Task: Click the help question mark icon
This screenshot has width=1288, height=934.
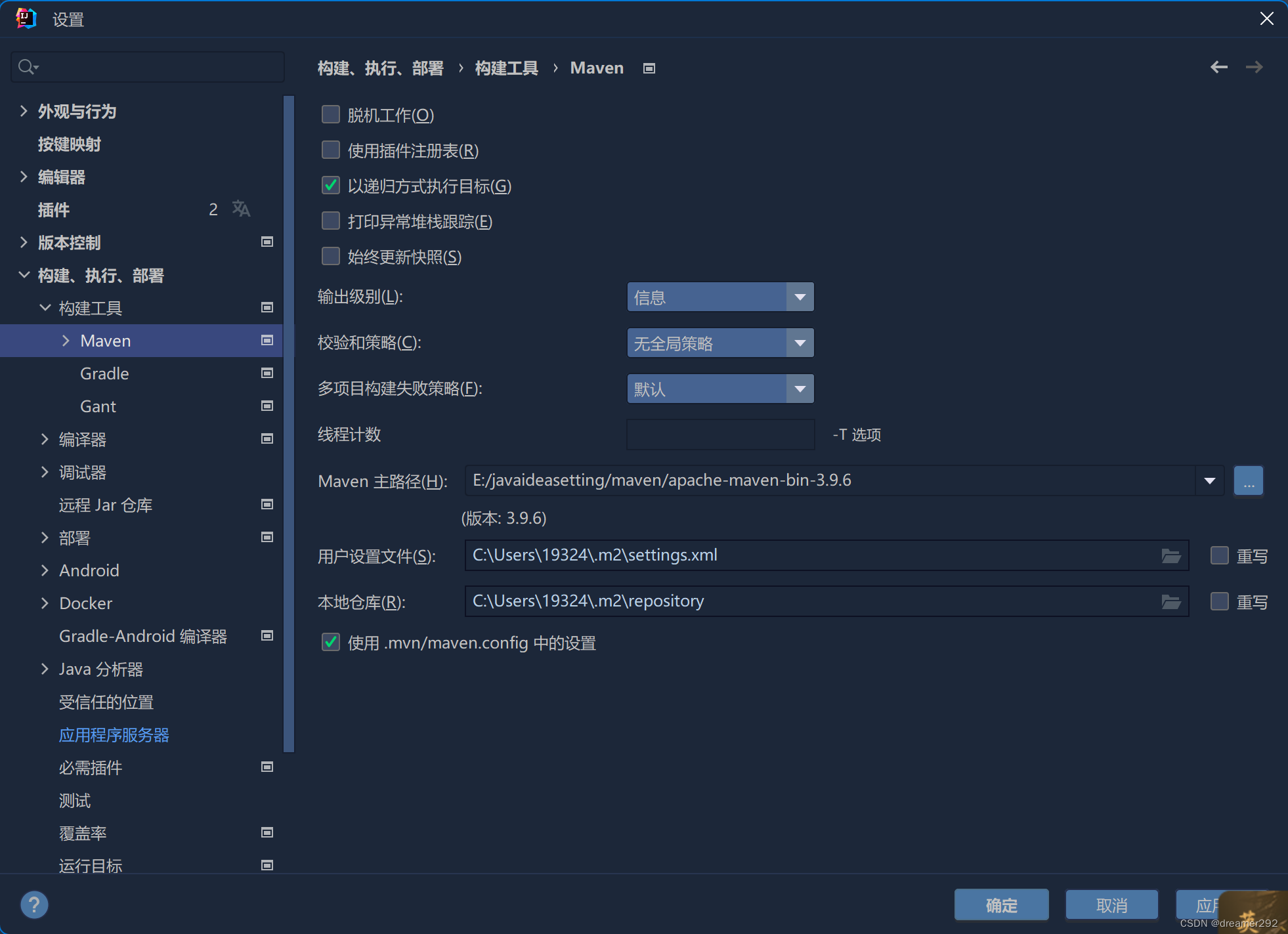Action: [34, 904]
